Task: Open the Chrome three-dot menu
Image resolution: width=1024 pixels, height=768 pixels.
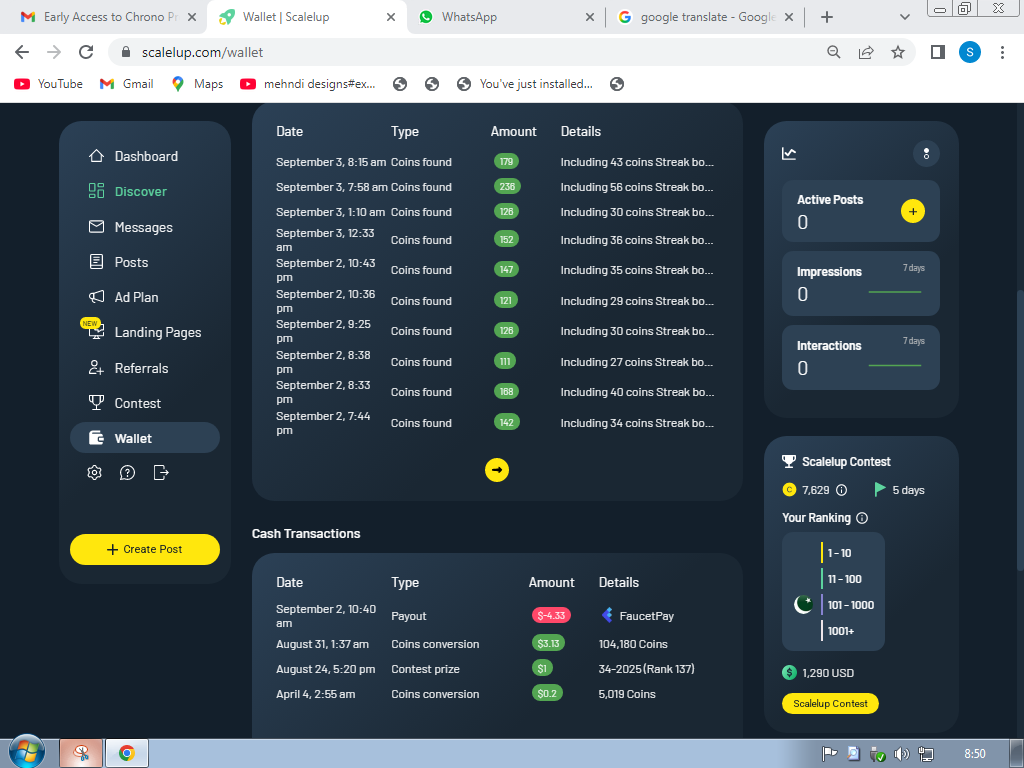Action: (1002, 52)
